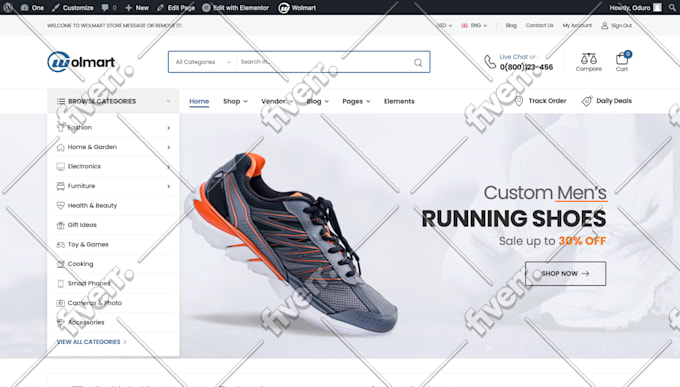Open the My Account link

point(577,25)
